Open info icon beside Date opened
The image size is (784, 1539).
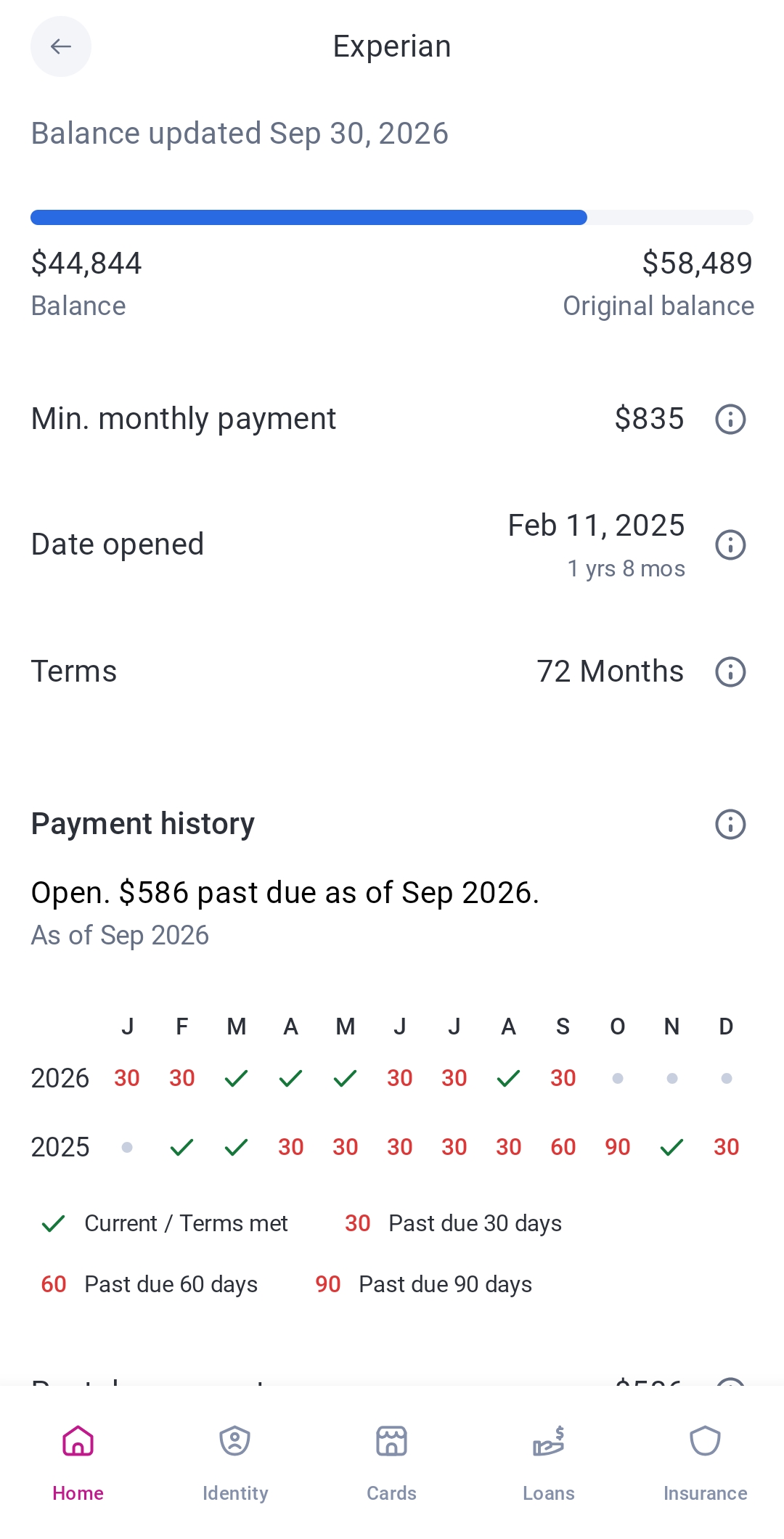coord(730,544)
